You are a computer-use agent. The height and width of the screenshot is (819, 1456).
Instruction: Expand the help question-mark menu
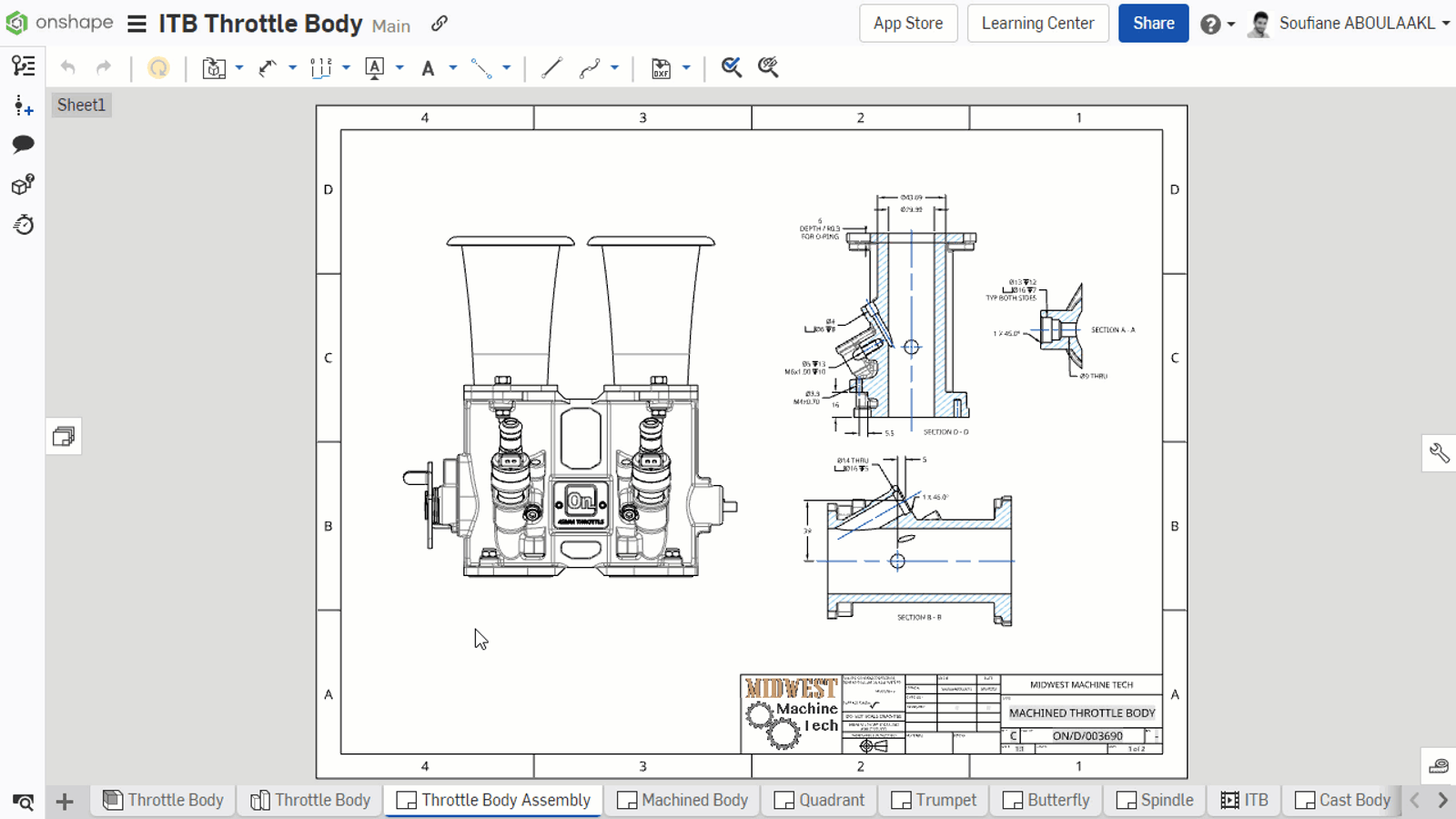1218,24
